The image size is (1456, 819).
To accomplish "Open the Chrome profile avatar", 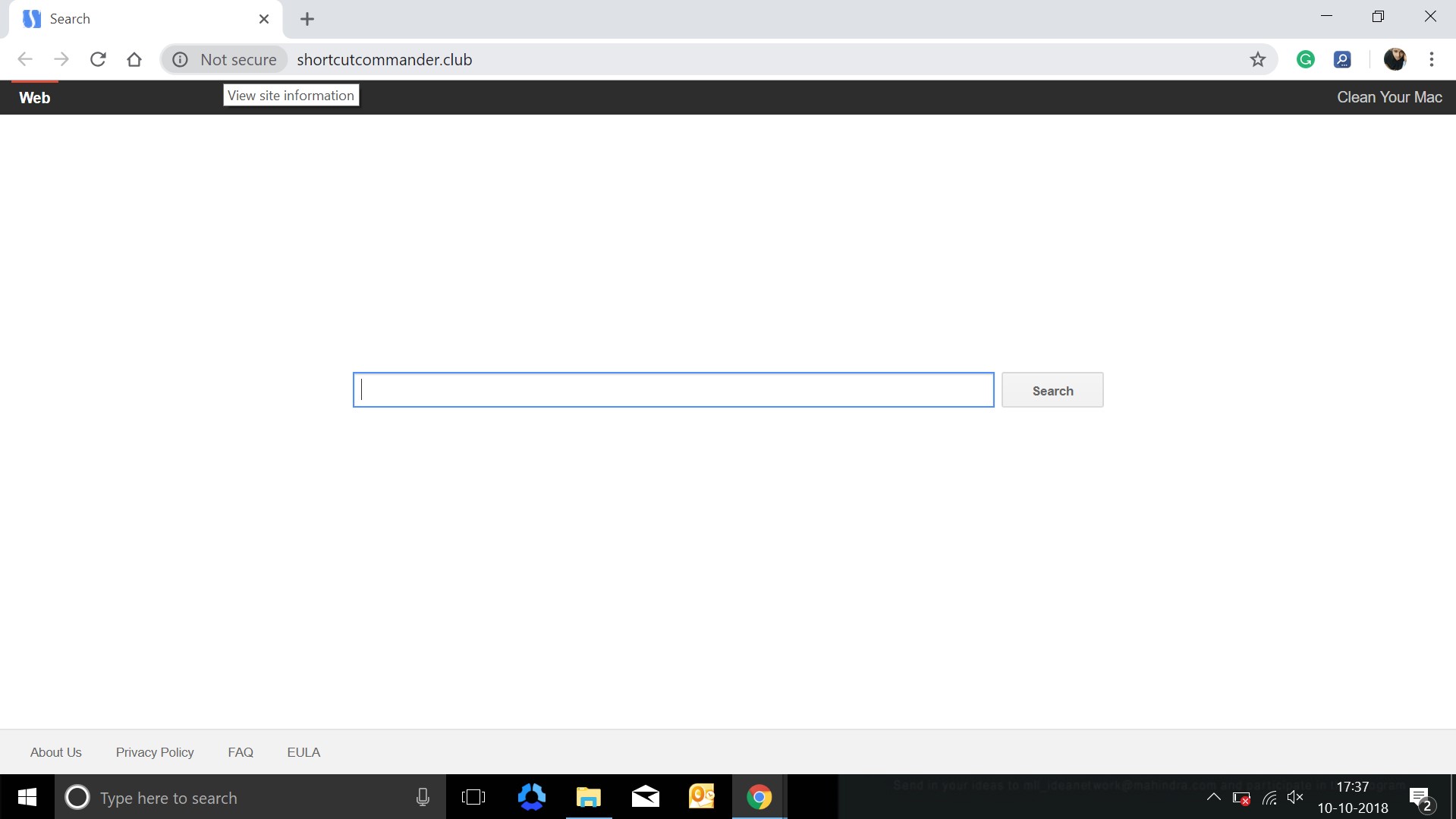I will tap(1394, 59).
